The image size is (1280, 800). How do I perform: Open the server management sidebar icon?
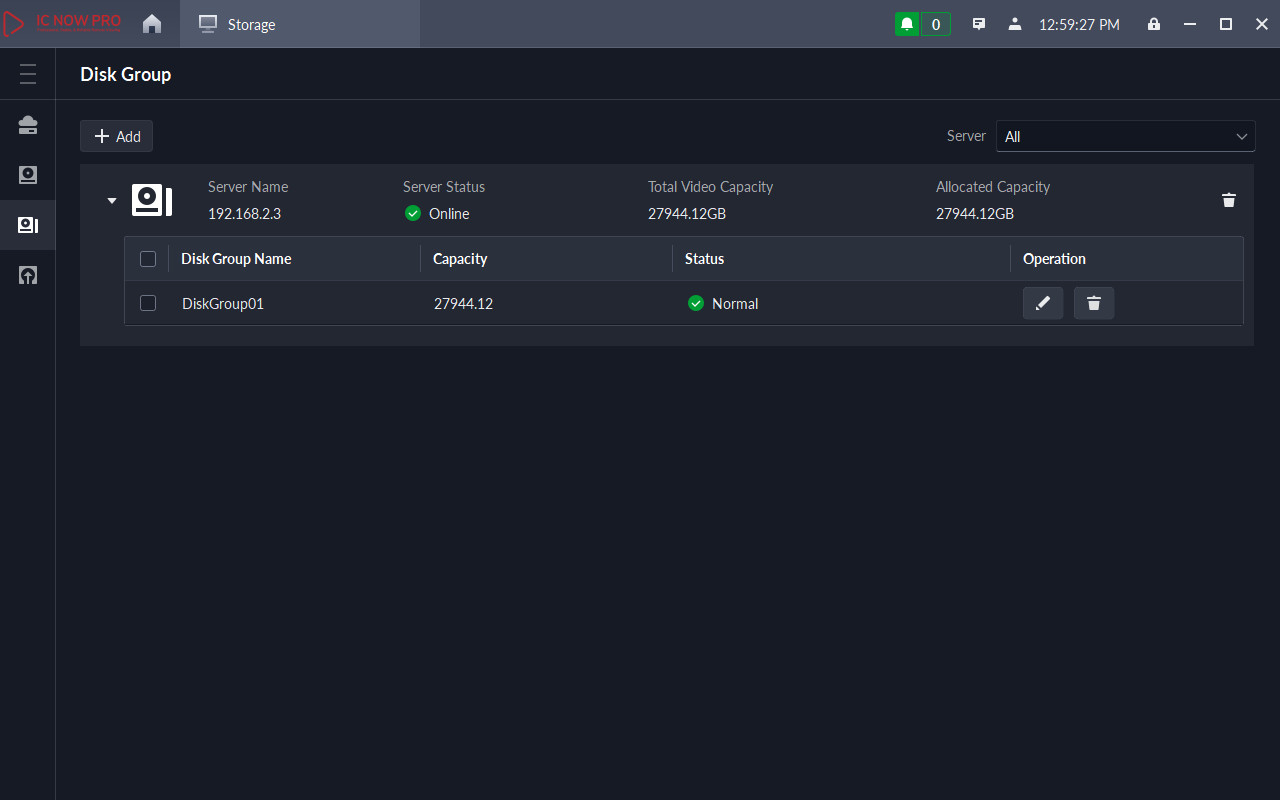pos(28,125)
